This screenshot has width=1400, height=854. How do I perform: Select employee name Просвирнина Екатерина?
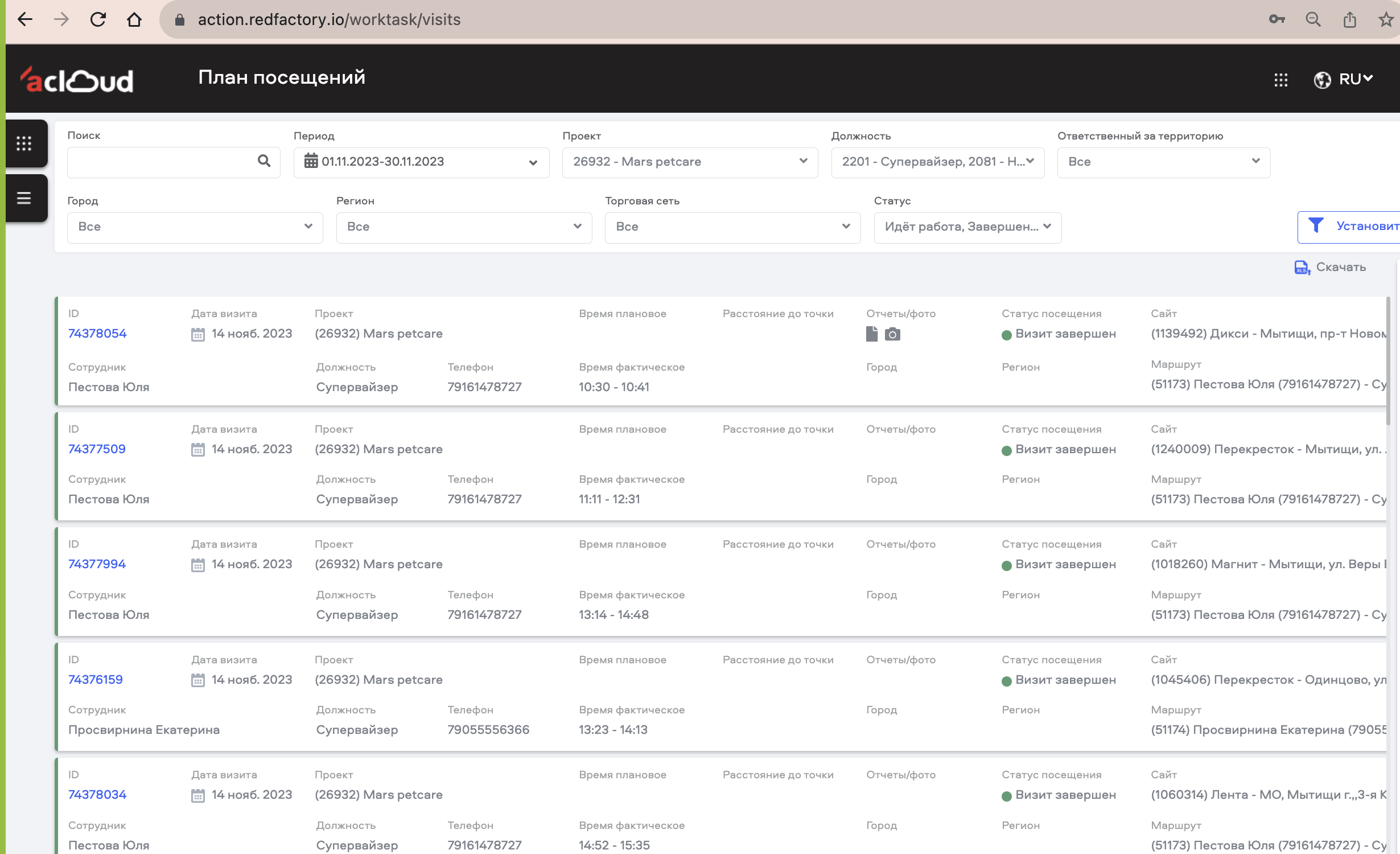pos(144,730)
